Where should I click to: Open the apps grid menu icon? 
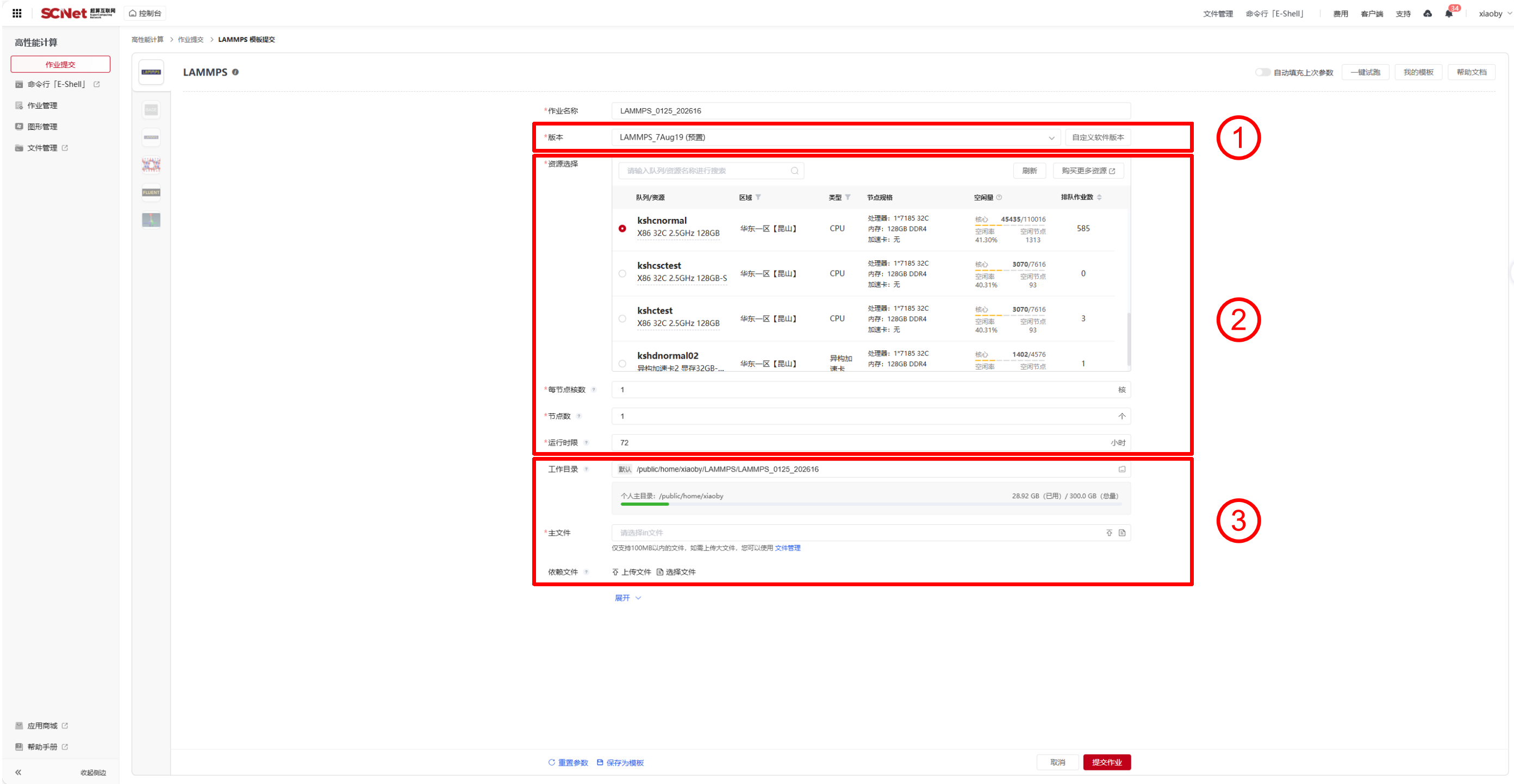point(17,13)
